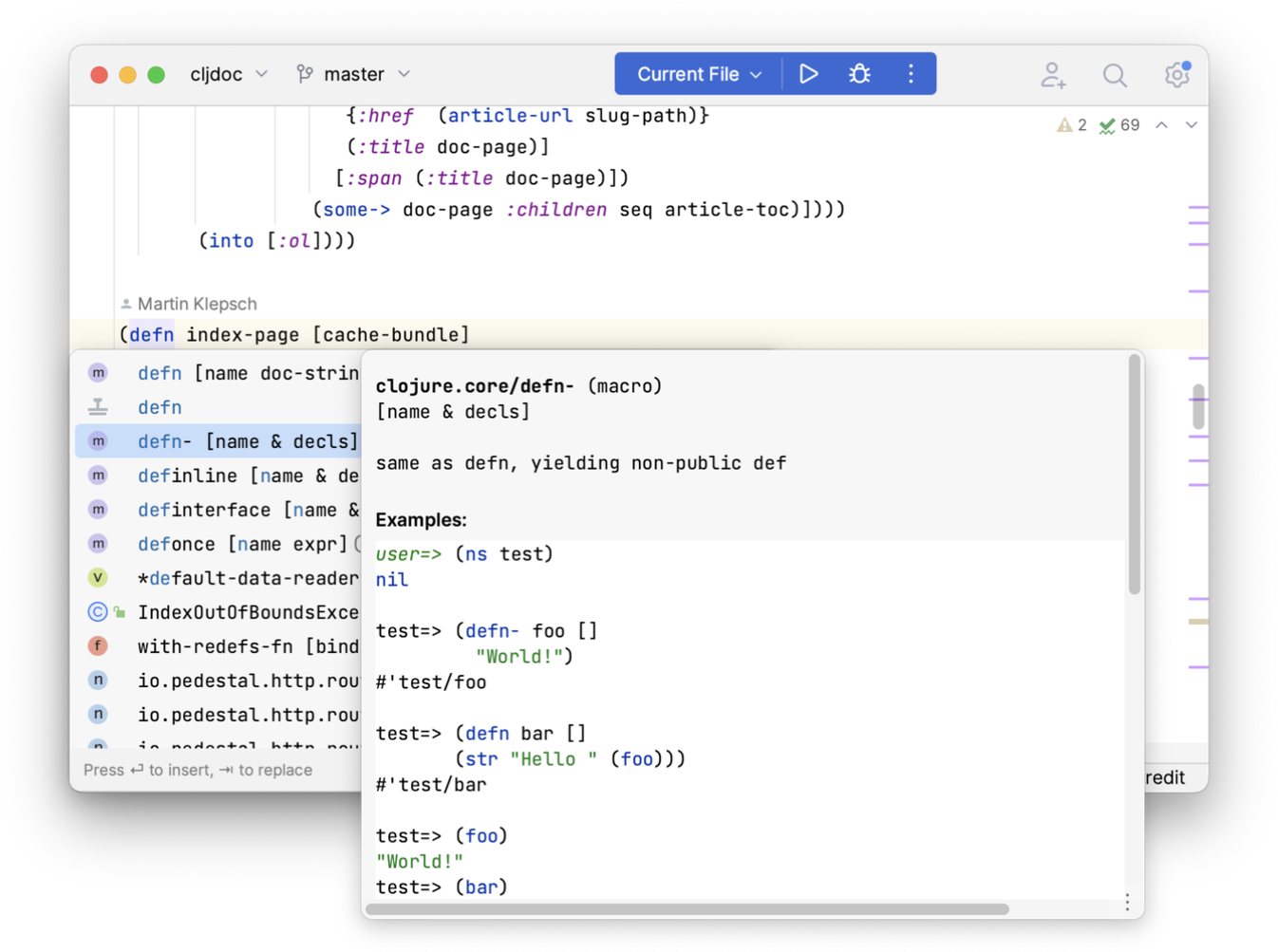Click the macro icon beside defonce suggestion
1278x952 pixels.
(x=98, y=544)
